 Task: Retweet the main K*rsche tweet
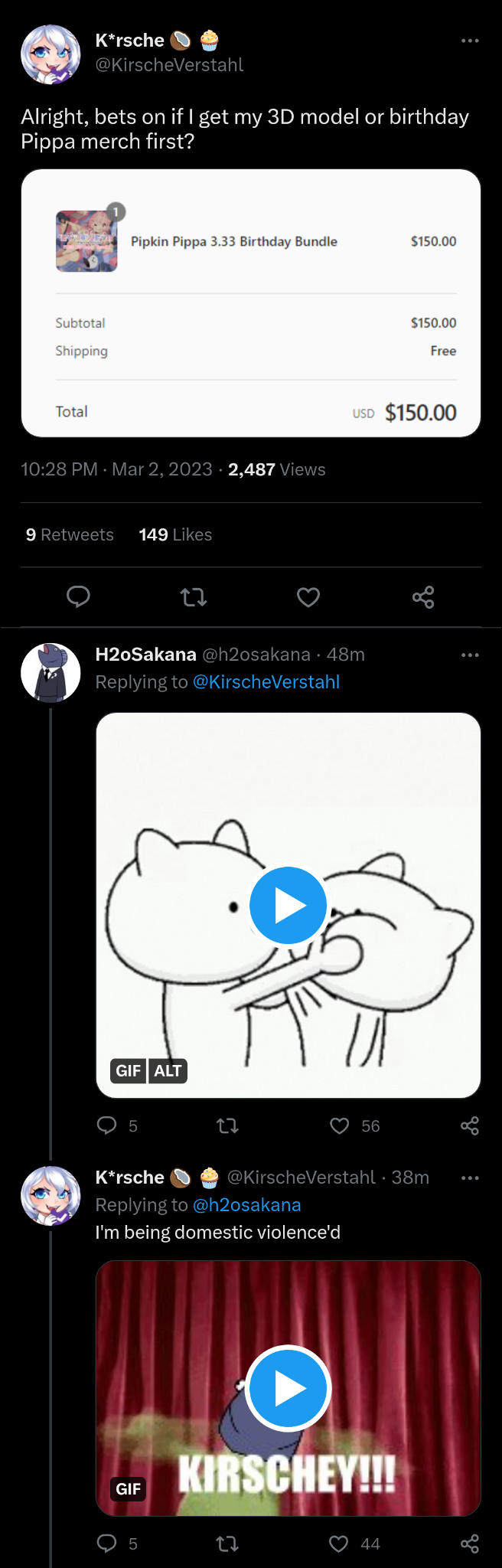tap(194, 596)
